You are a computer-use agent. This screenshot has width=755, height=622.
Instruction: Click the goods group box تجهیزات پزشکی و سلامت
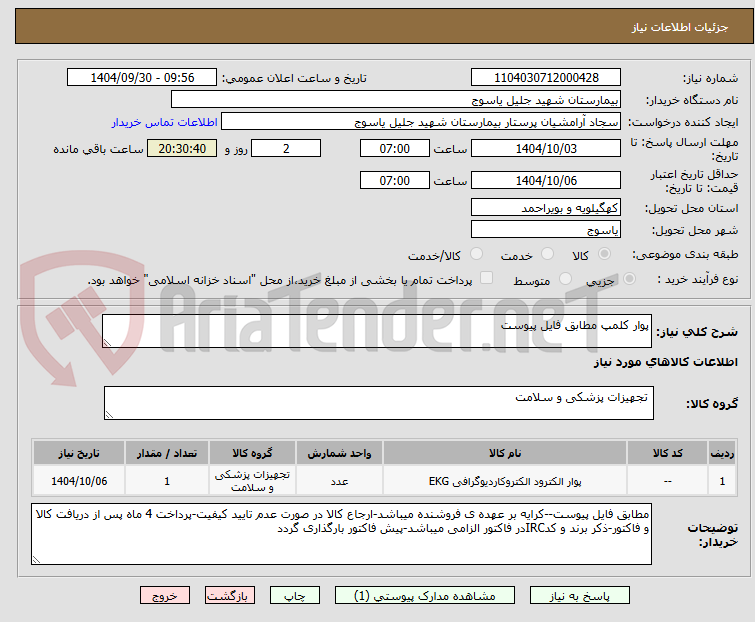tap(379, 403)
